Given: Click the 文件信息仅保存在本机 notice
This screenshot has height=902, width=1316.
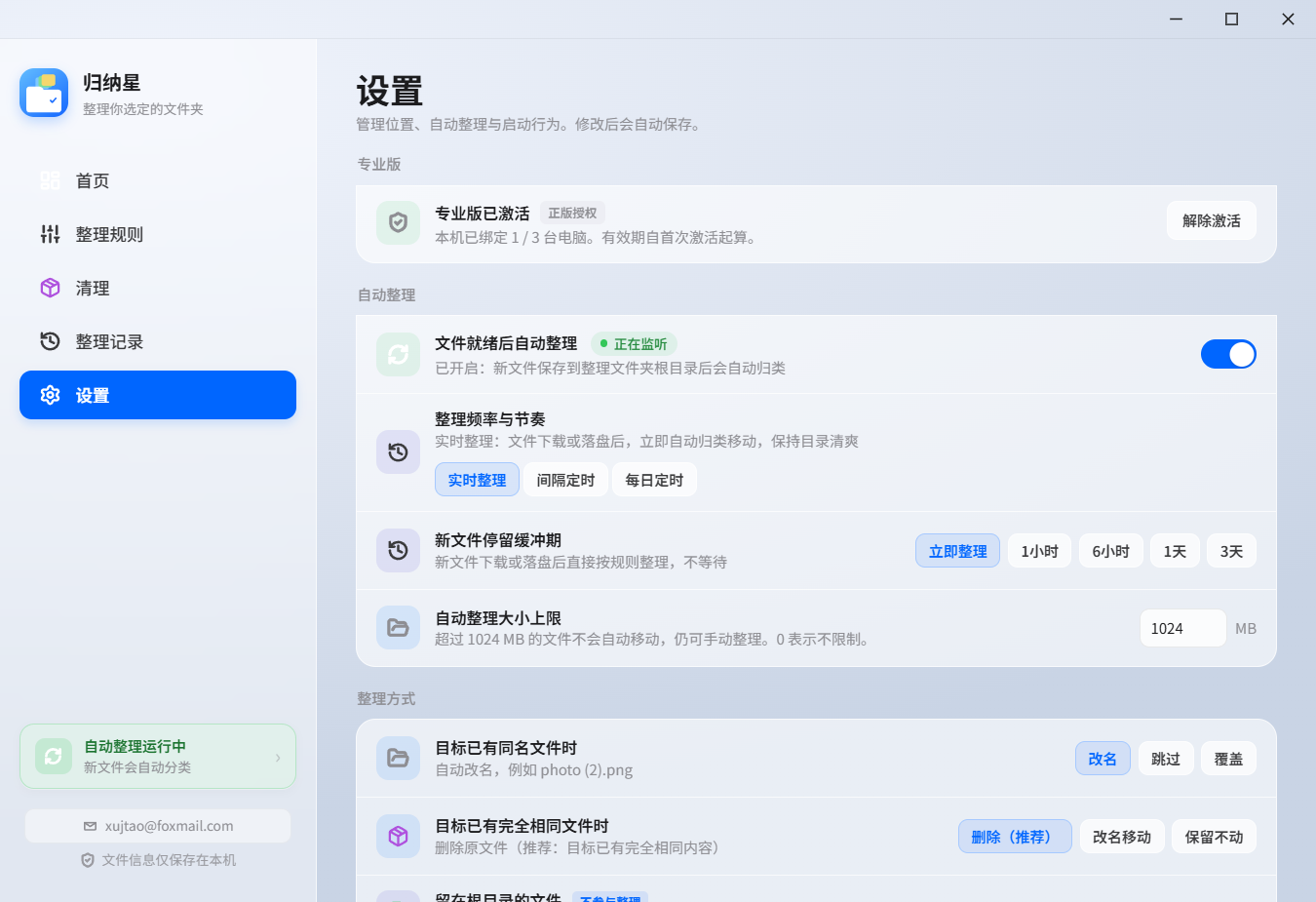Looking at the screenshot, I should pos(158,860).
